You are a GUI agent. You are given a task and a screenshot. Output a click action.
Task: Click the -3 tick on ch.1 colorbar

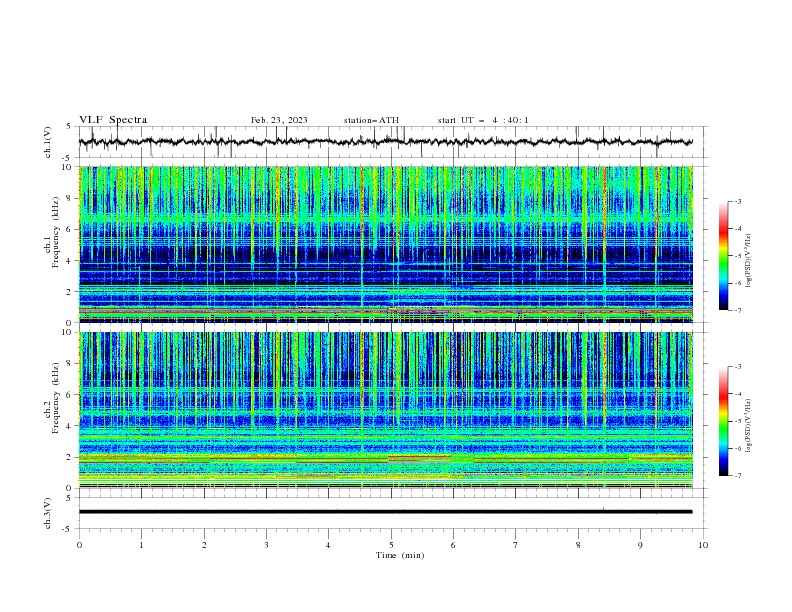coord(737,201)
